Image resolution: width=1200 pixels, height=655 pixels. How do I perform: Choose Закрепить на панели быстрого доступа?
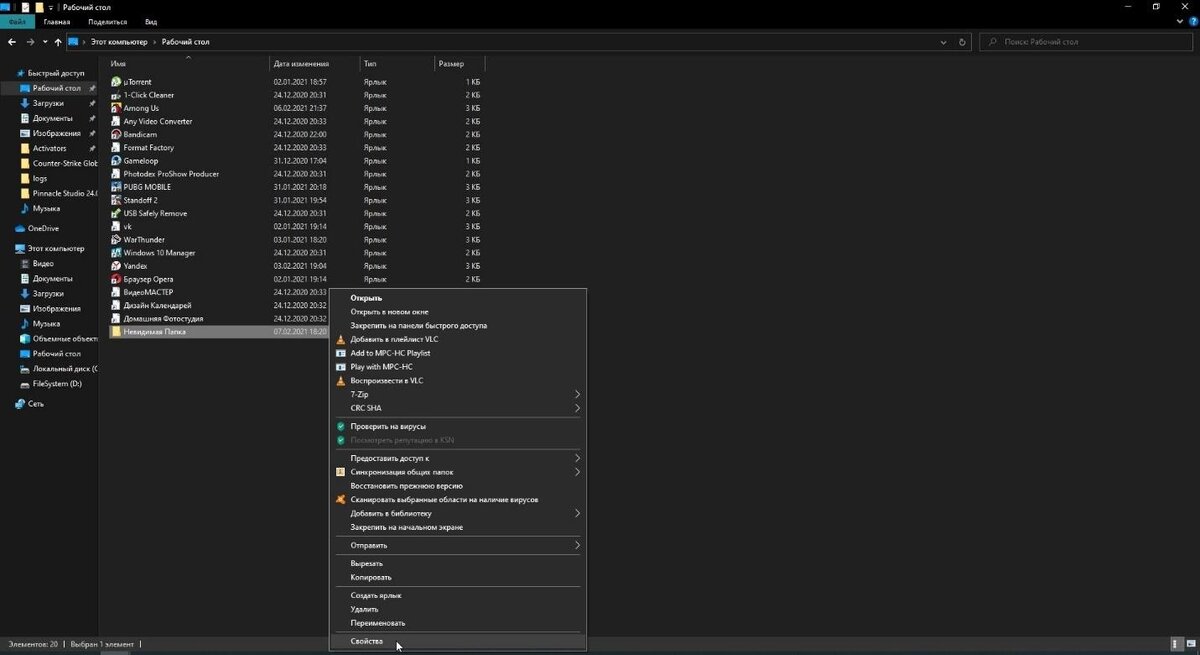tap(457, 326)
